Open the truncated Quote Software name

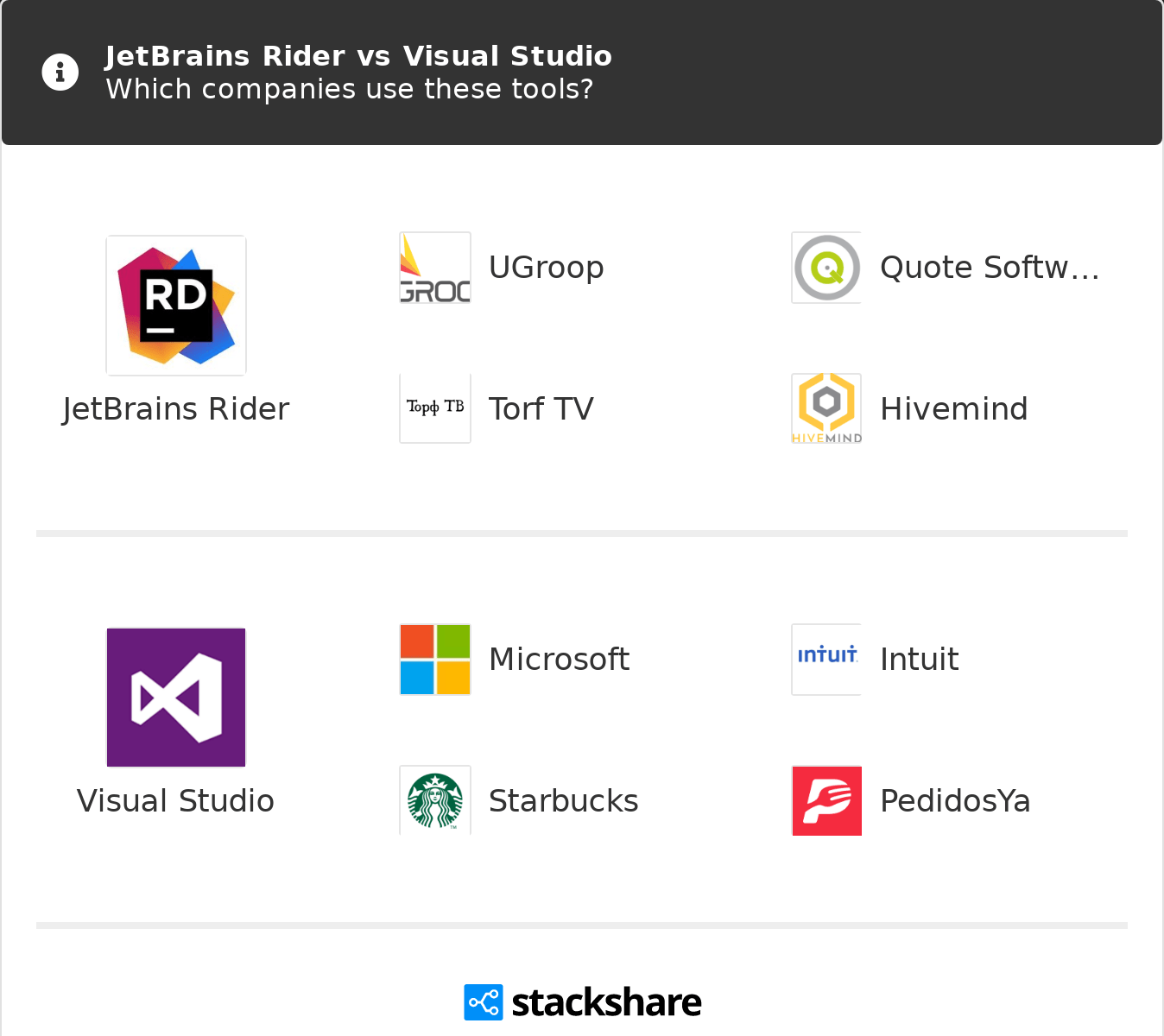coord(990,268)
